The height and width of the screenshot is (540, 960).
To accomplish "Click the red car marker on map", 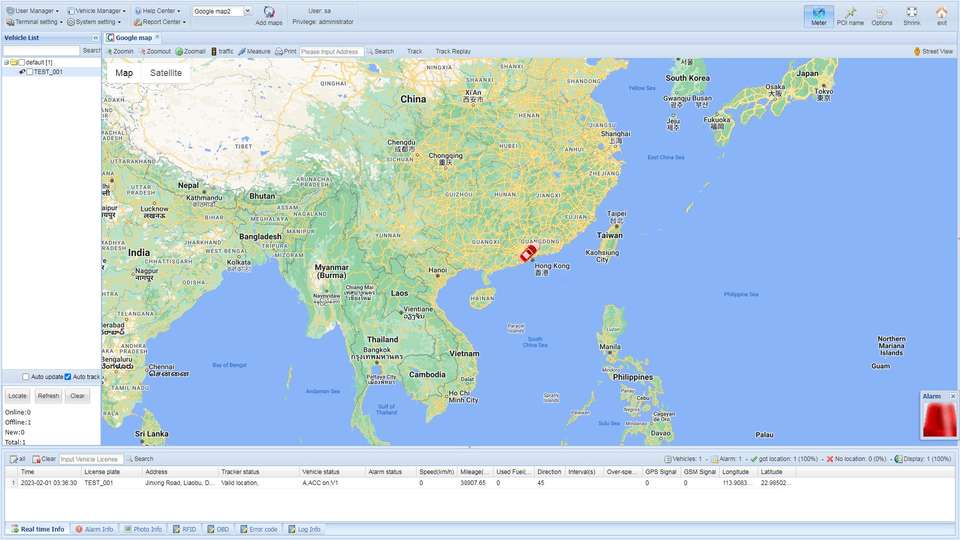I will [527, 254].
